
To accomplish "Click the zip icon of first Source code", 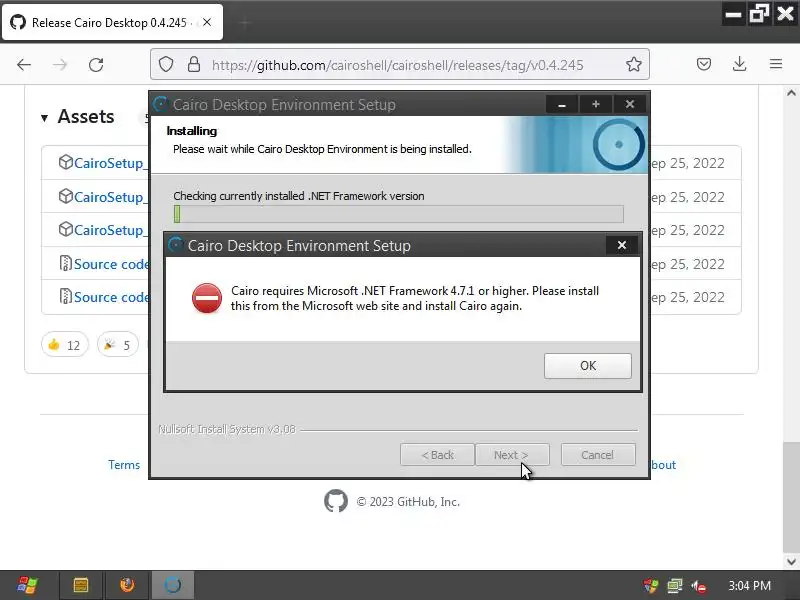I will click(65, 264).
